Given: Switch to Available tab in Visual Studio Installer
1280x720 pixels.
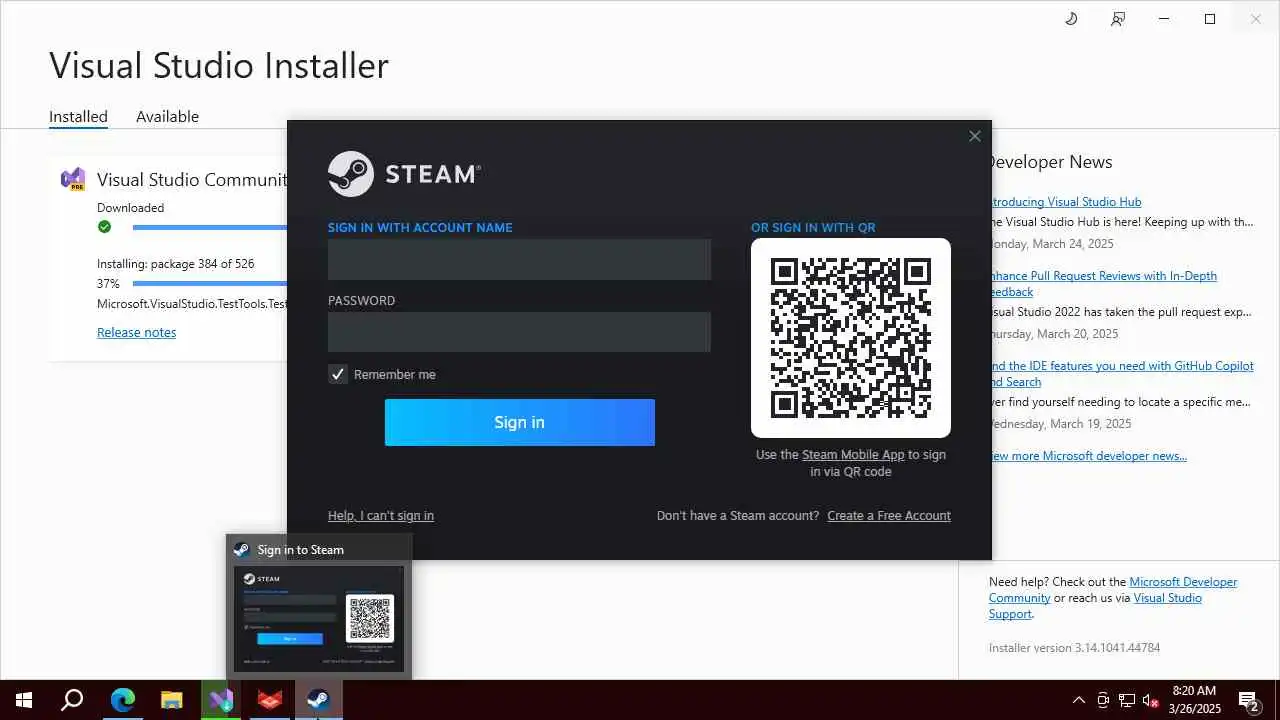Looking at the screenshot, I should pyautogui.click(x=167, y=116).
